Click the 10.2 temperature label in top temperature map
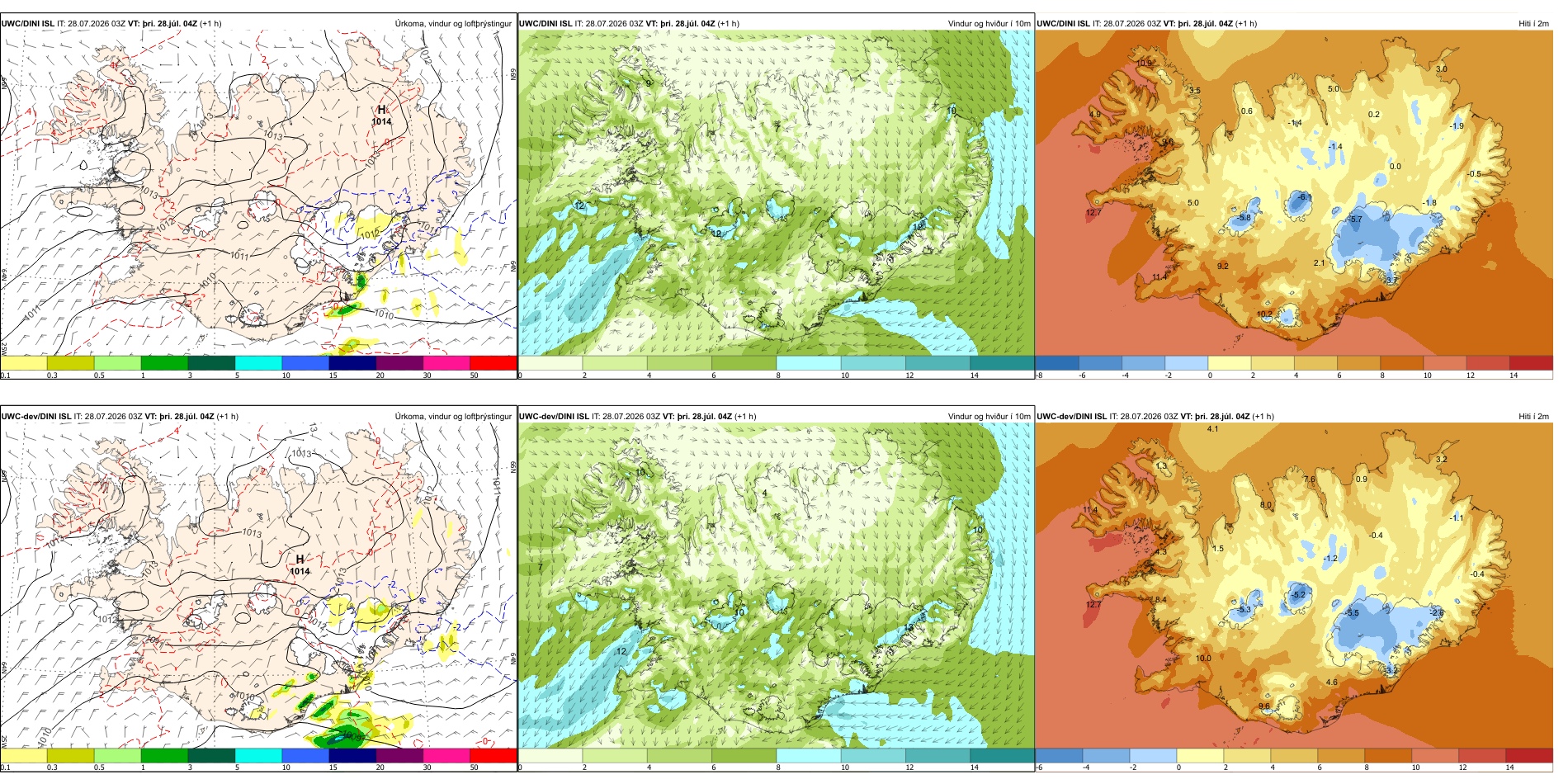 tap(1264, 315)
